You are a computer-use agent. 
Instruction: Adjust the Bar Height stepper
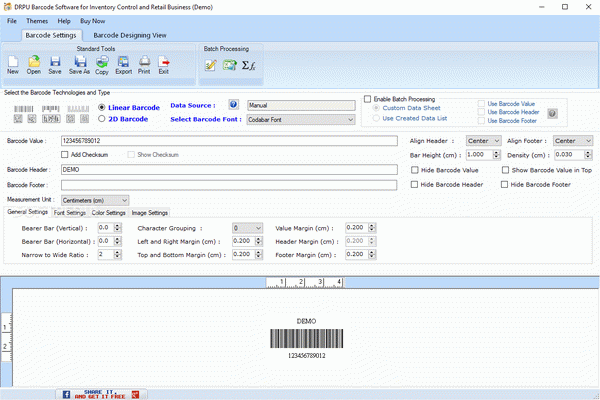pyautogui.click(x=496, y=155)
